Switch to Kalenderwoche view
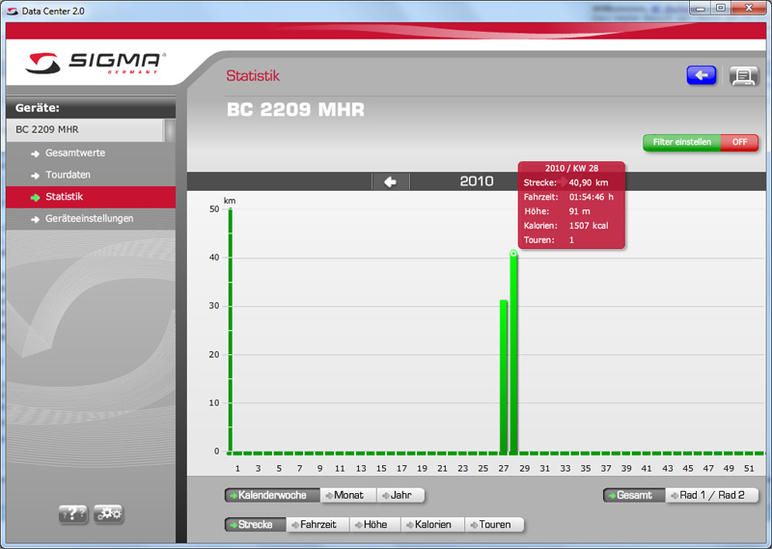 272,495
